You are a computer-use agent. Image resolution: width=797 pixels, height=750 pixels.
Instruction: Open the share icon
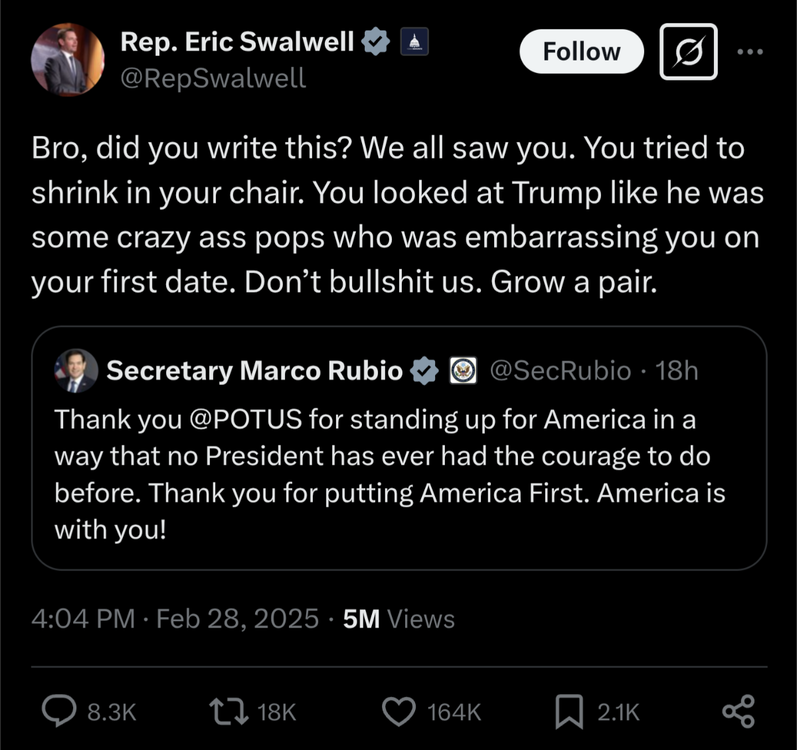click(x=737, y=711)
